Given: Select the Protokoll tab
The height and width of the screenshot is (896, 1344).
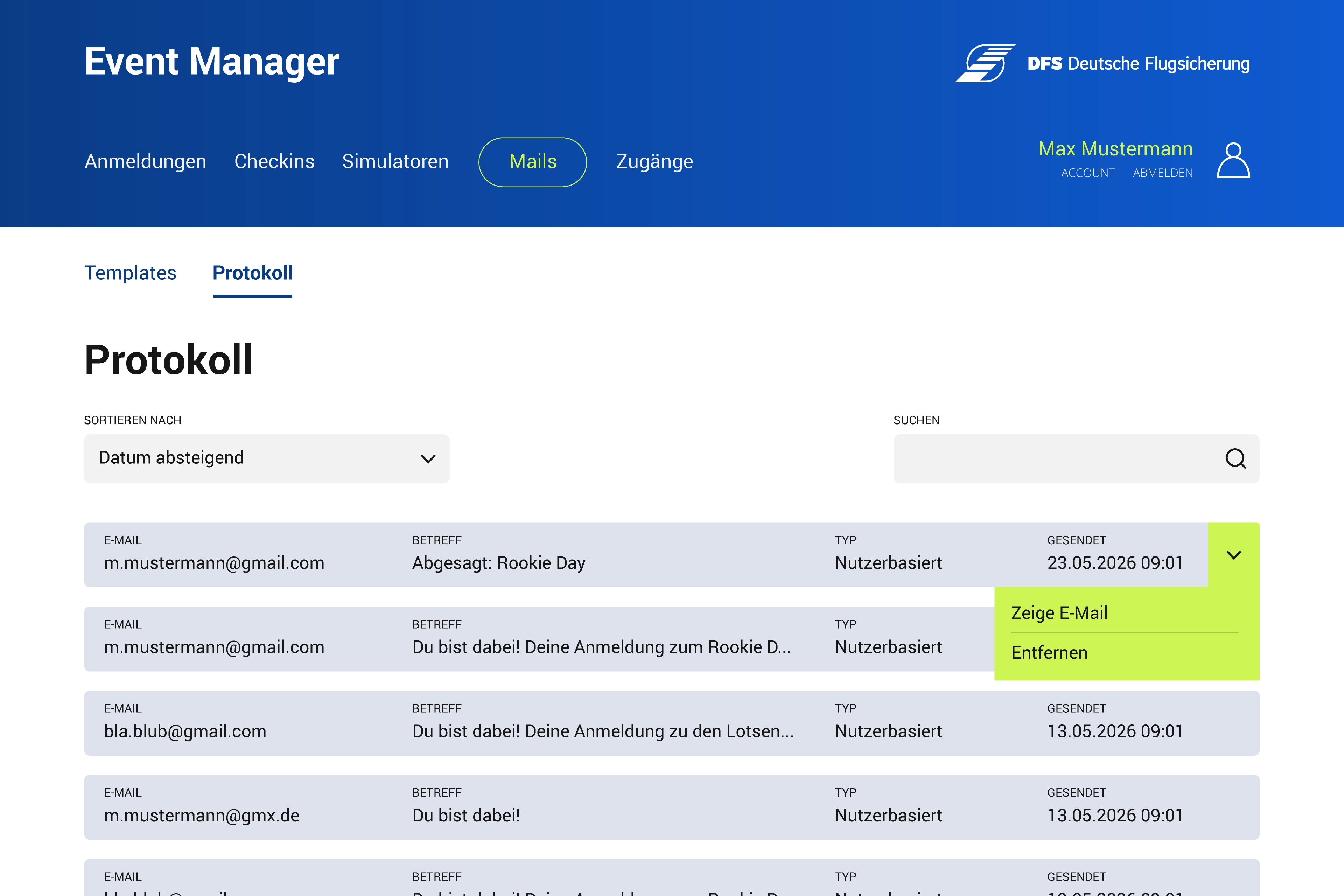Looking at the screenshot, I should (x=253, y=273).
